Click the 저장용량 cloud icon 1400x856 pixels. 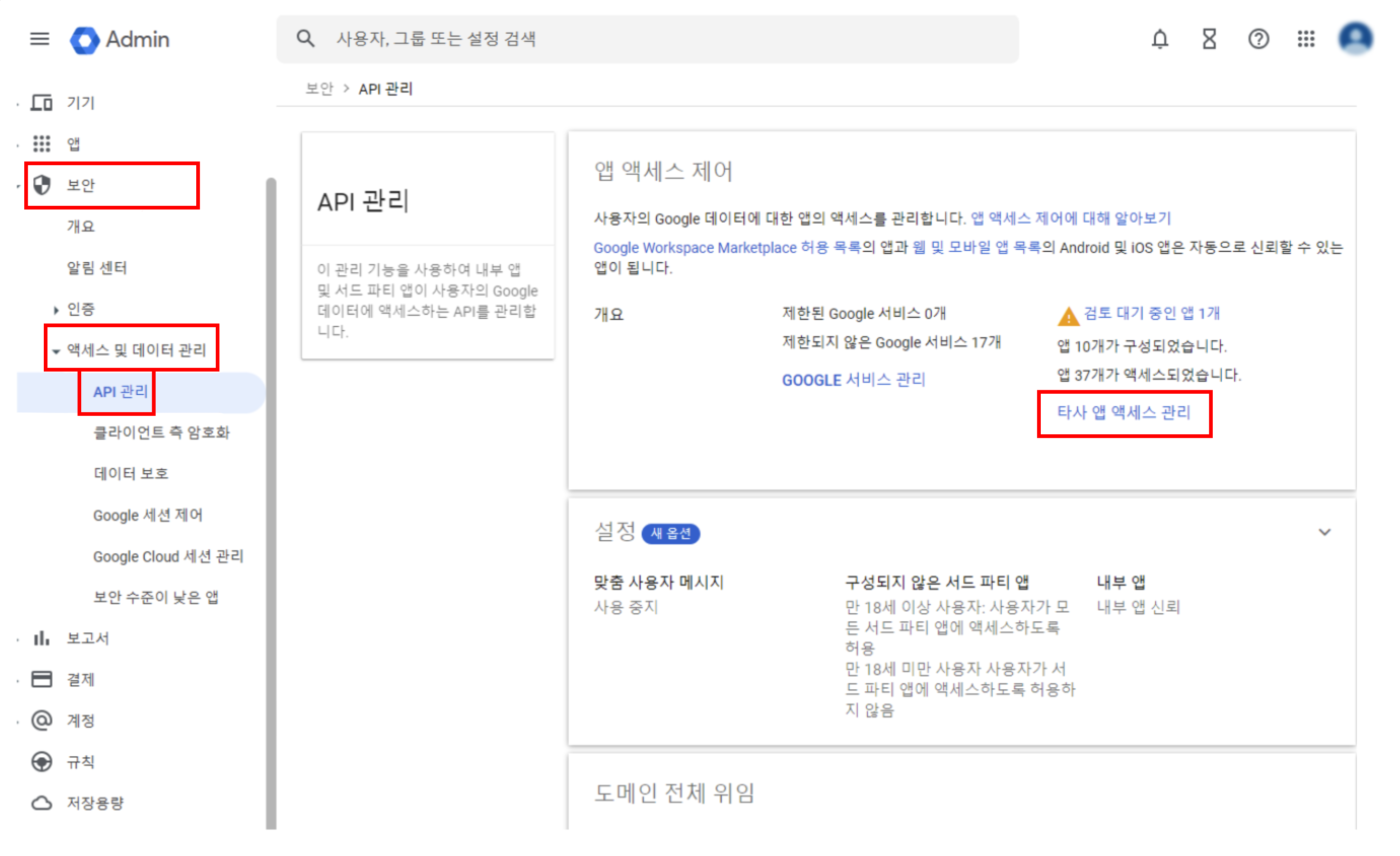pyautogui.click(x=42, y=803)
